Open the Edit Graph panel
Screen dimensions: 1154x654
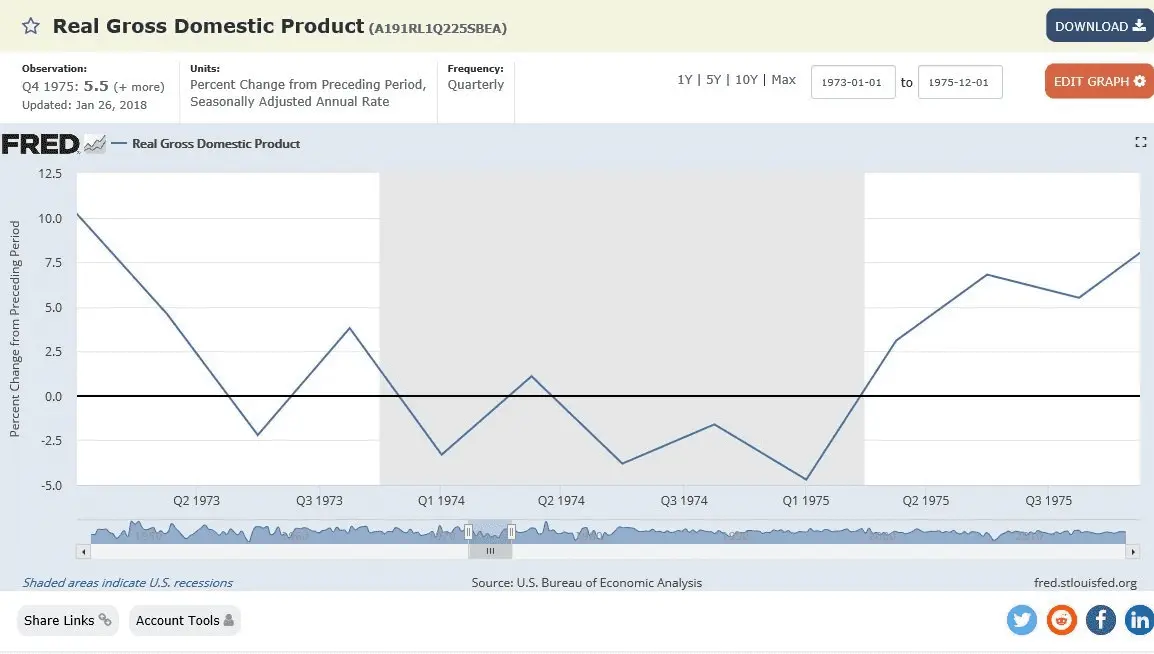click(x=1099, y=81)
